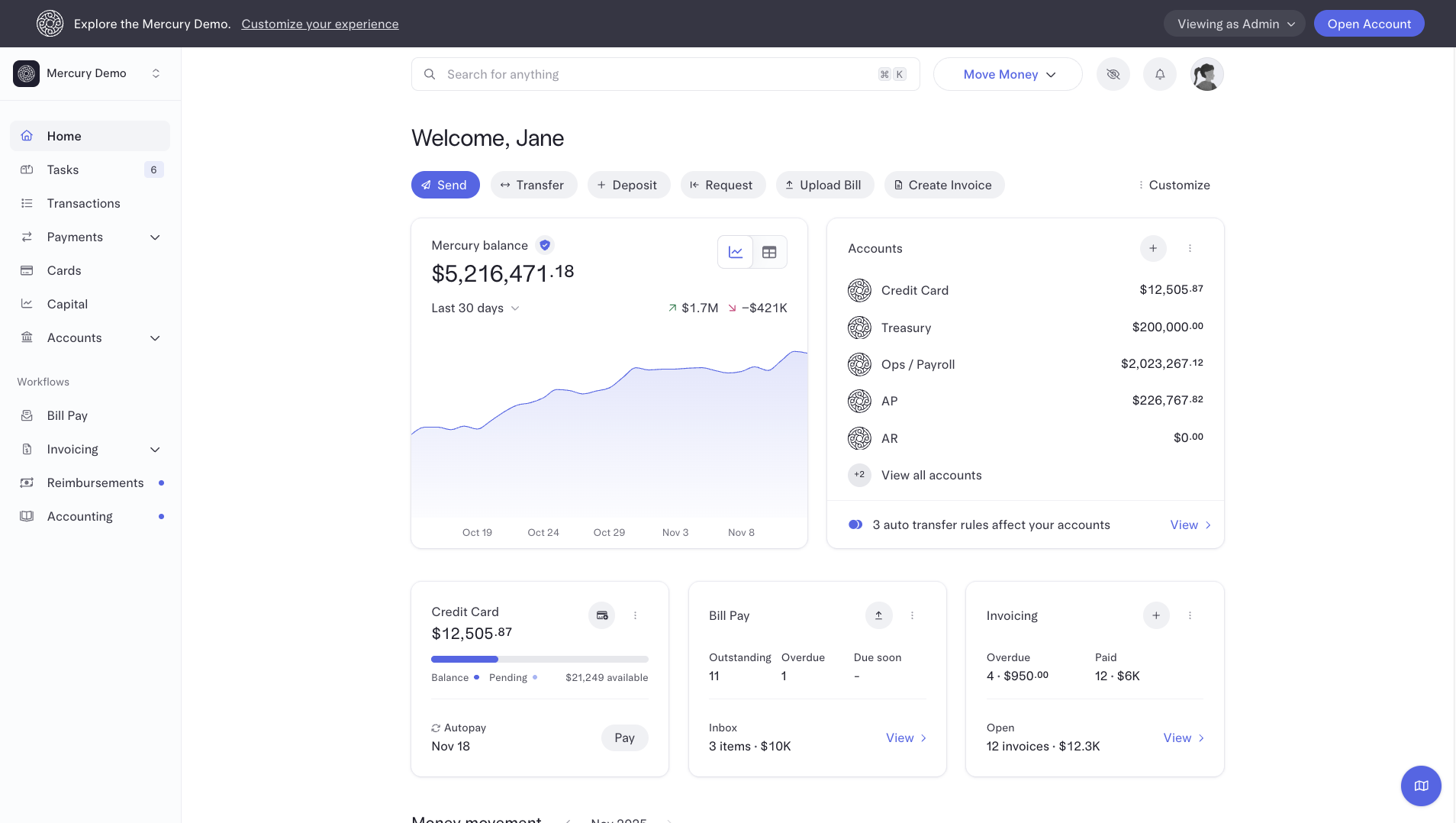Screen dimensions: 1456x823
Task: Open Tasks in the sidebar
Action: pyautogui.click(x=90, y=169)
